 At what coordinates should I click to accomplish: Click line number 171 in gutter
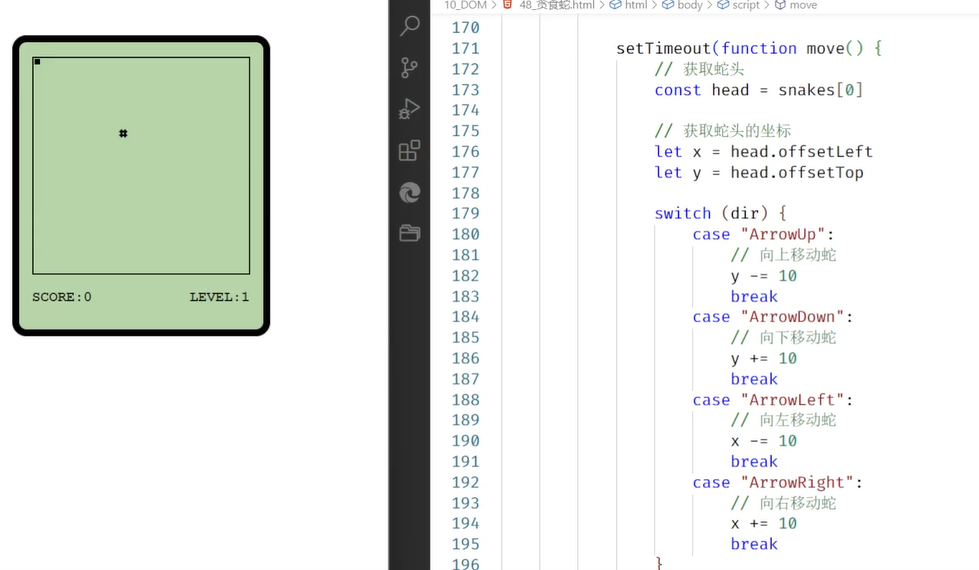point(466,49)
